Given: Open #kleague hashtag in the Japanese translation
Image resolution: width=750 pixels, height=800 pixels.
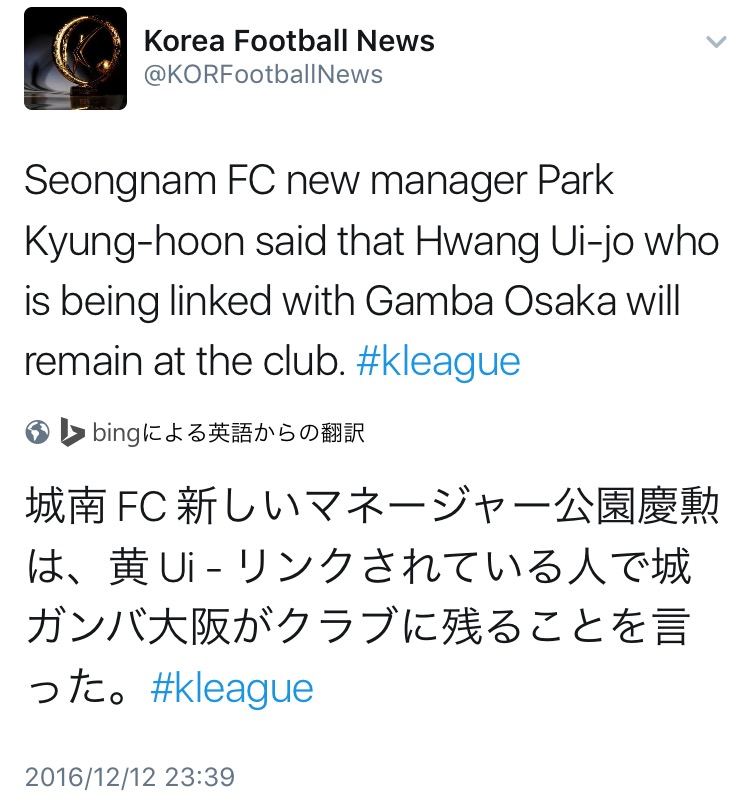Looking at the screenshot, I should point(232,689).
